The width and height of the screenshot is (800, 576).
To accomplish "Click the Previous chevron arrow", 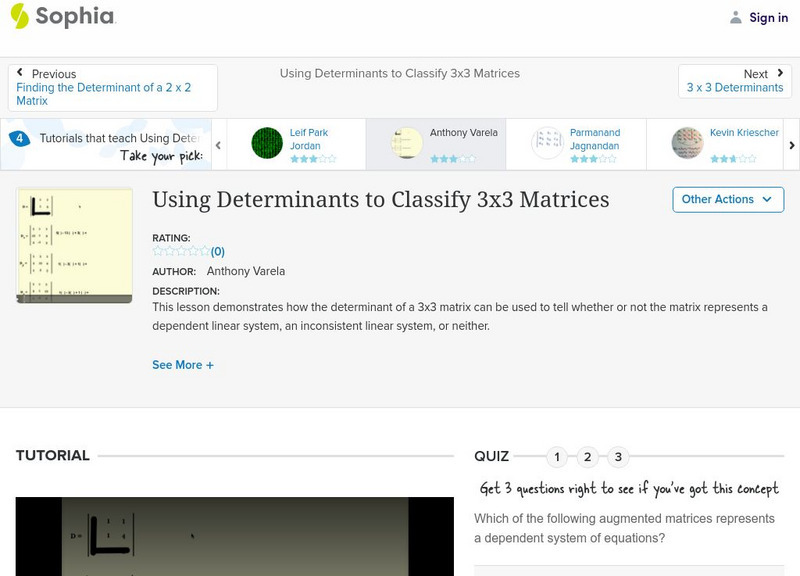I will point(19,72).
